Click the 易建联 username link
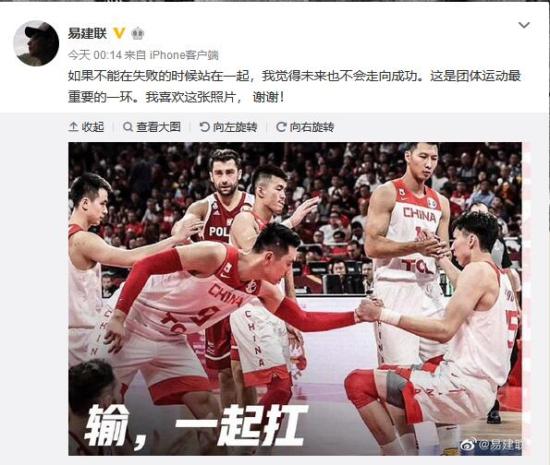The height and width of the screenshot is (465, 550). point(87,34)
